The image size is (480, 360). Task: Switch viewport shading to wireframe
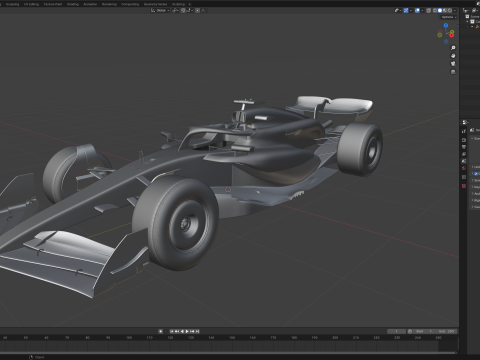(x=435, y=10)
